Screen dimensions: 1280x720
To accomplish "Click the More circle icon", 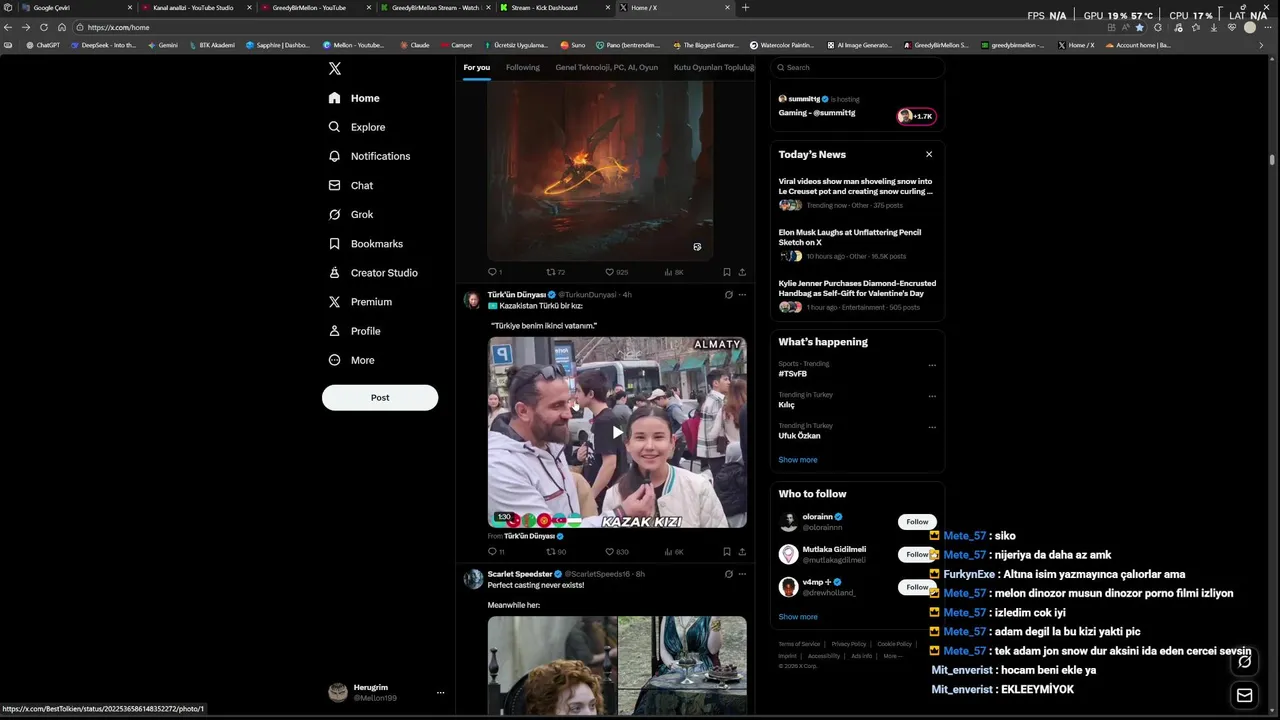I will 335,359.
